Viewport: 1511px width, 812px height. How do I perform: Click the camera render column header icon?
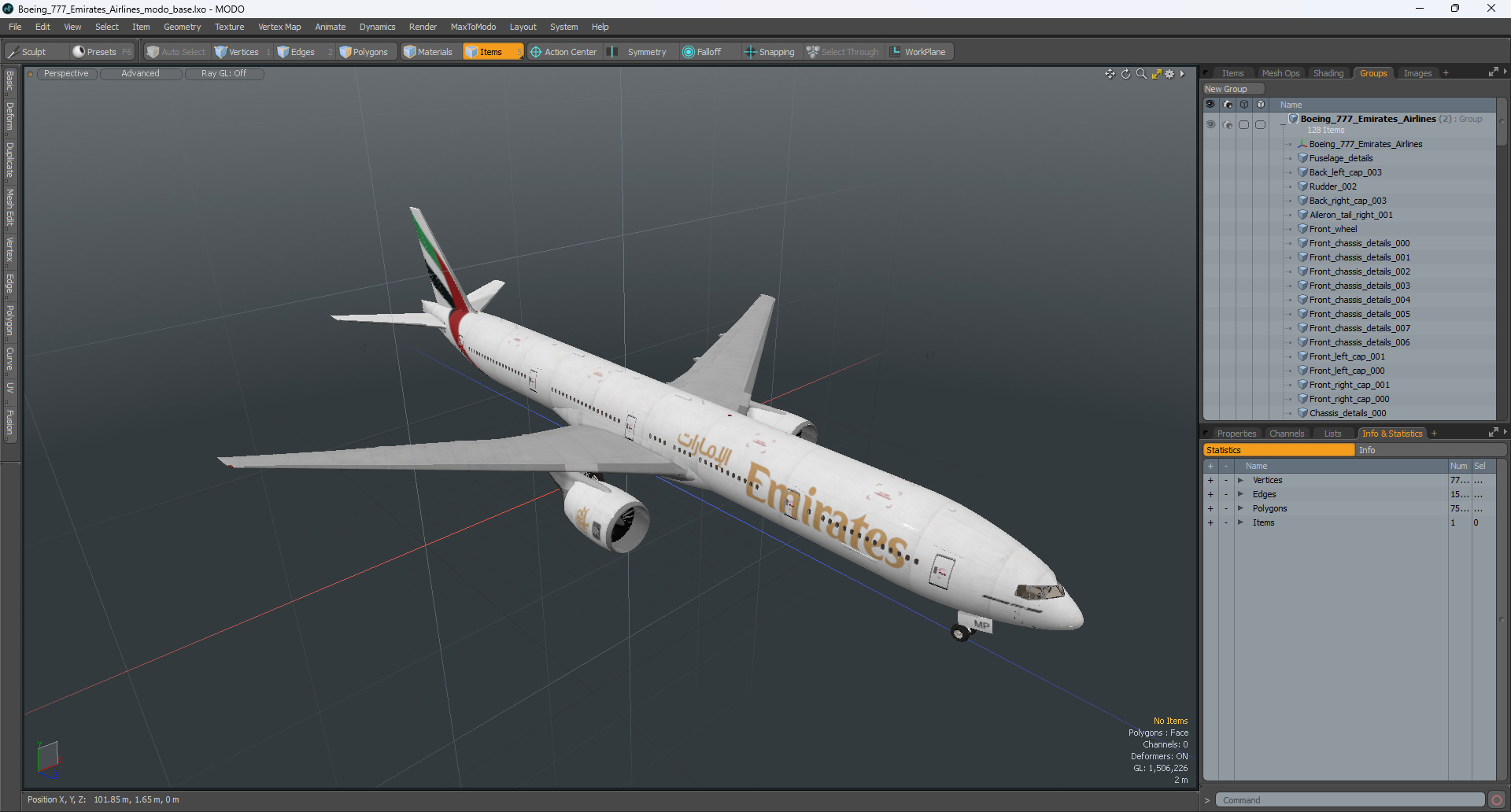click(x=1227, y=105)
